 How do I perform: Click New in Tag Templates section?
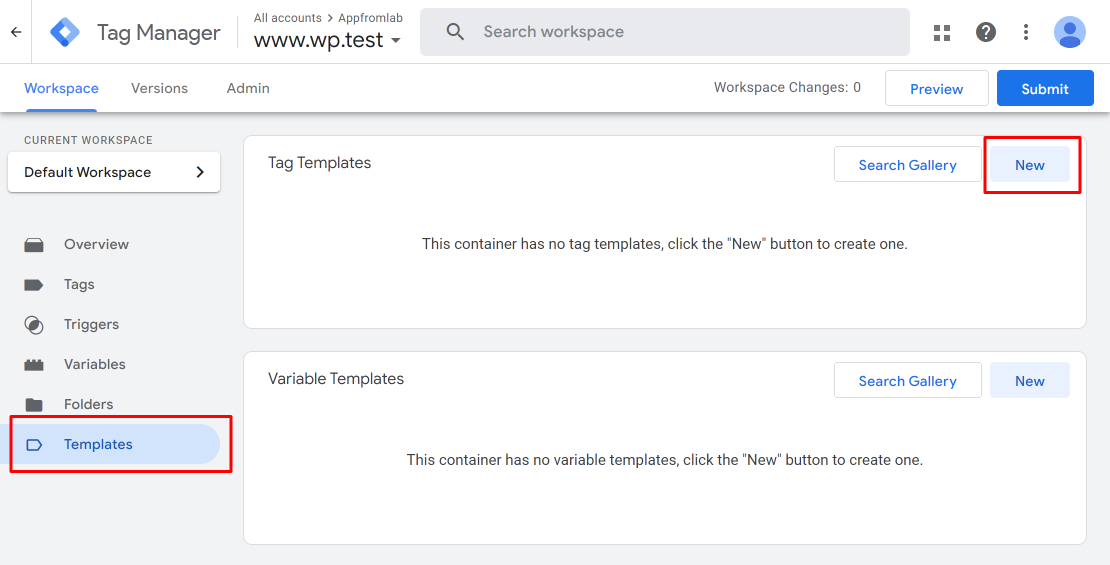1029,165
